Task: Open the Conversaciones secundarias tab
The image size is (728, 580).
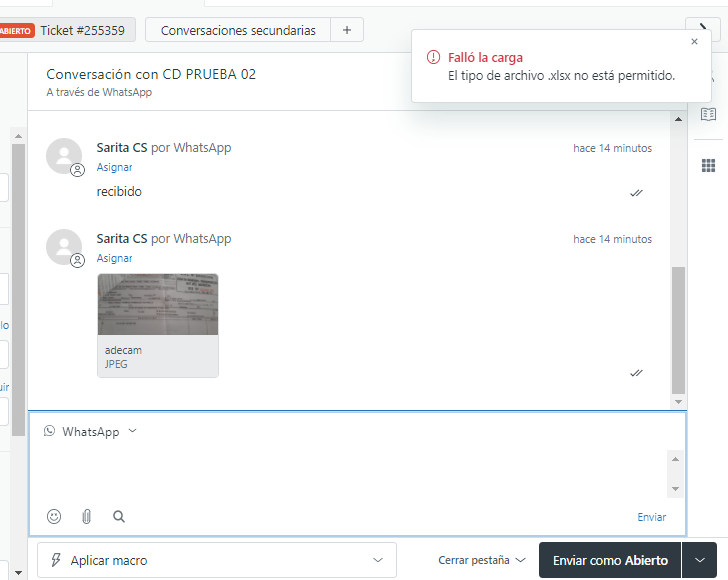Action: [x=237, y=30]
